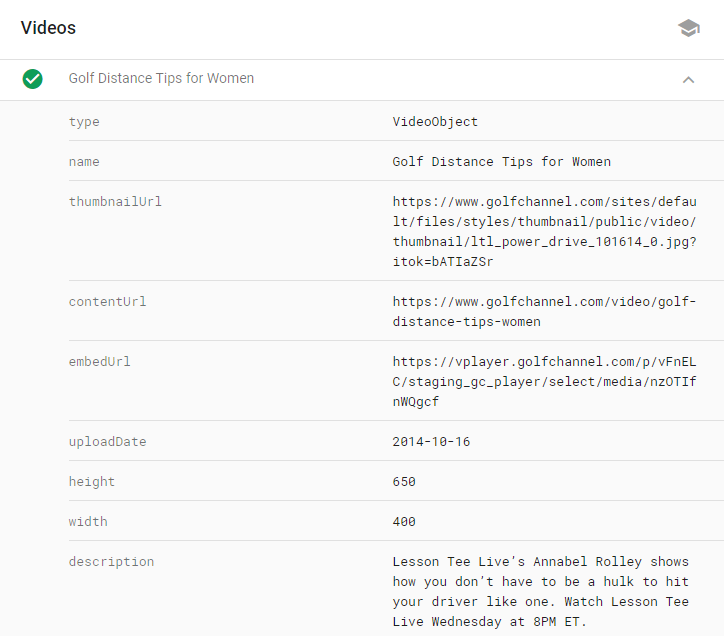
Task: Select the Golf Distance Tips for Women row title
Action: 161,78
